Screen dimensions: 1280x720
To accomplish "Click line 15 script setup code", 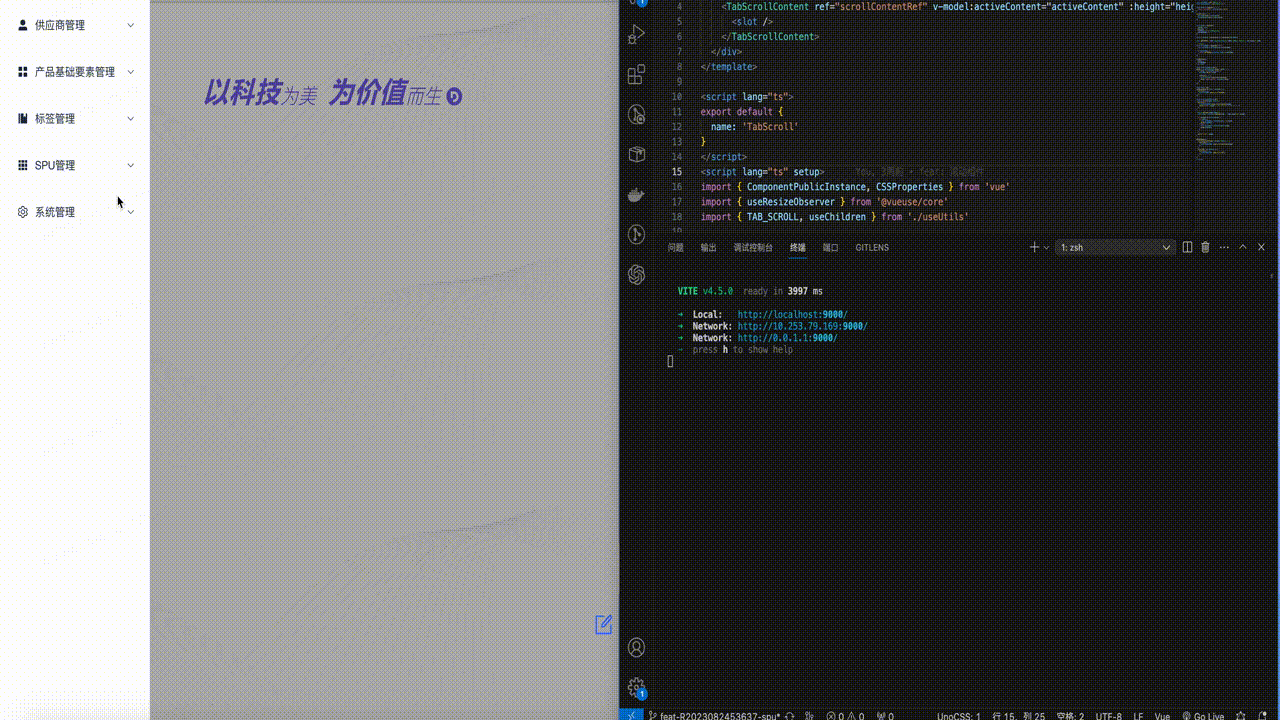I will (x=762, y=172).
